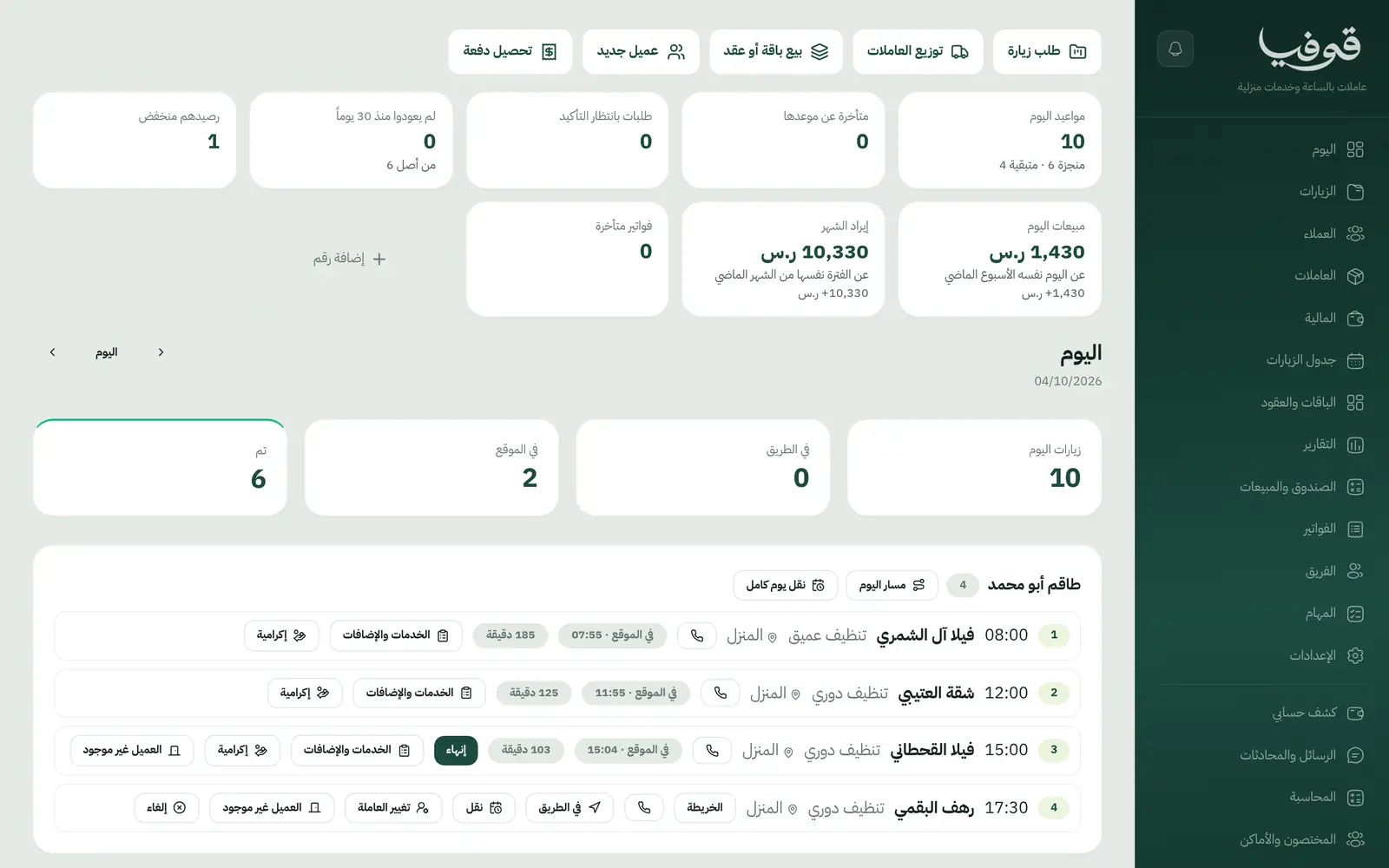
Task: Open مسار اليوم for طاقم أبو محمد
Action: coord(892,585)
